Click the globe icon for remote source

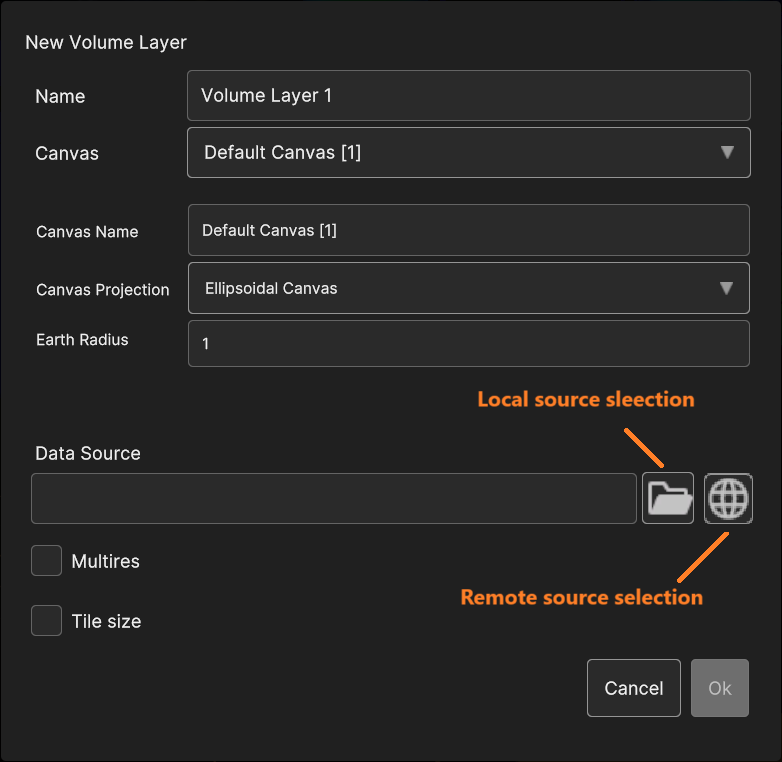pos(728,498)
